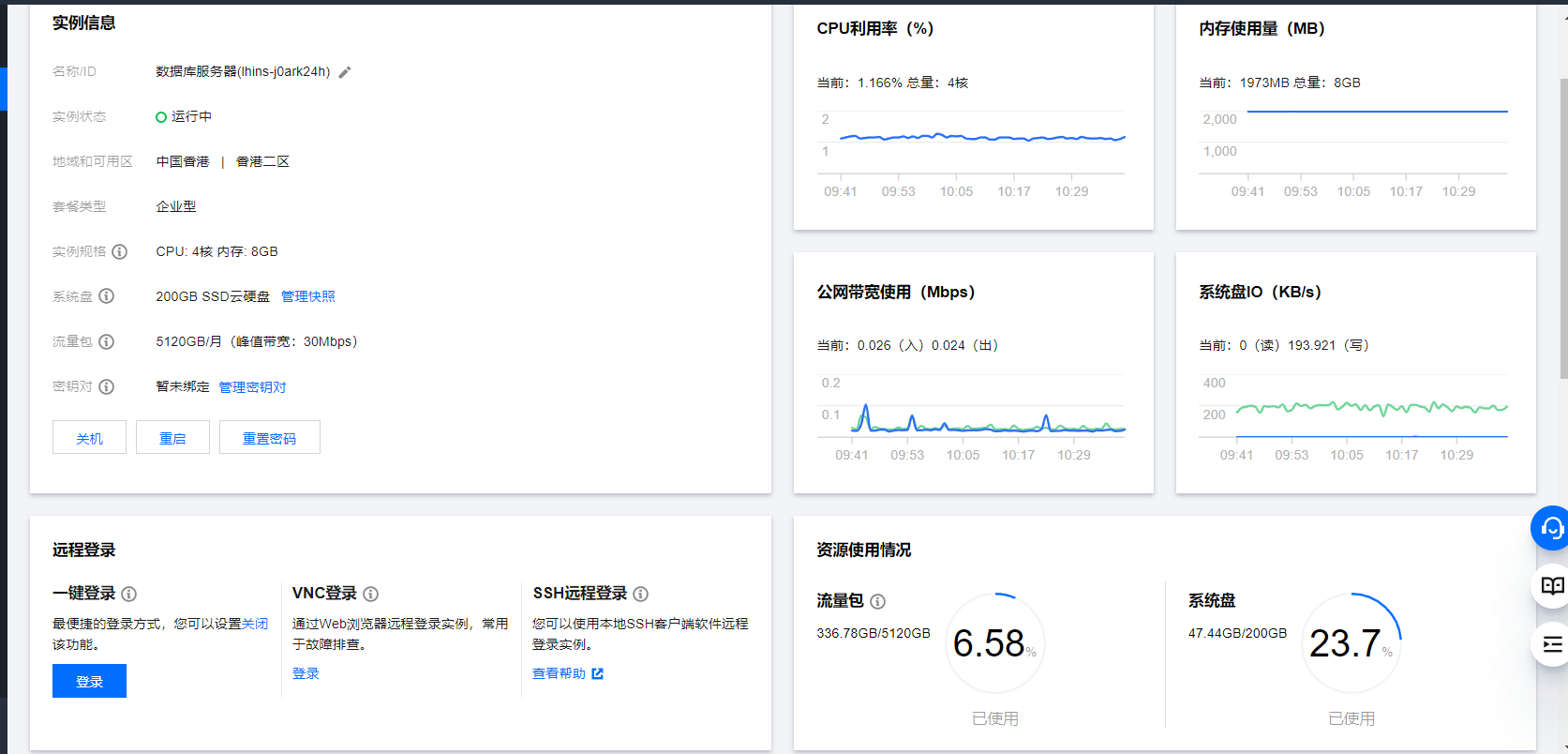This screenshot has height=754, width=1568.
Task: Click the 企业型 package type value
Action: [x=176, y=206]
